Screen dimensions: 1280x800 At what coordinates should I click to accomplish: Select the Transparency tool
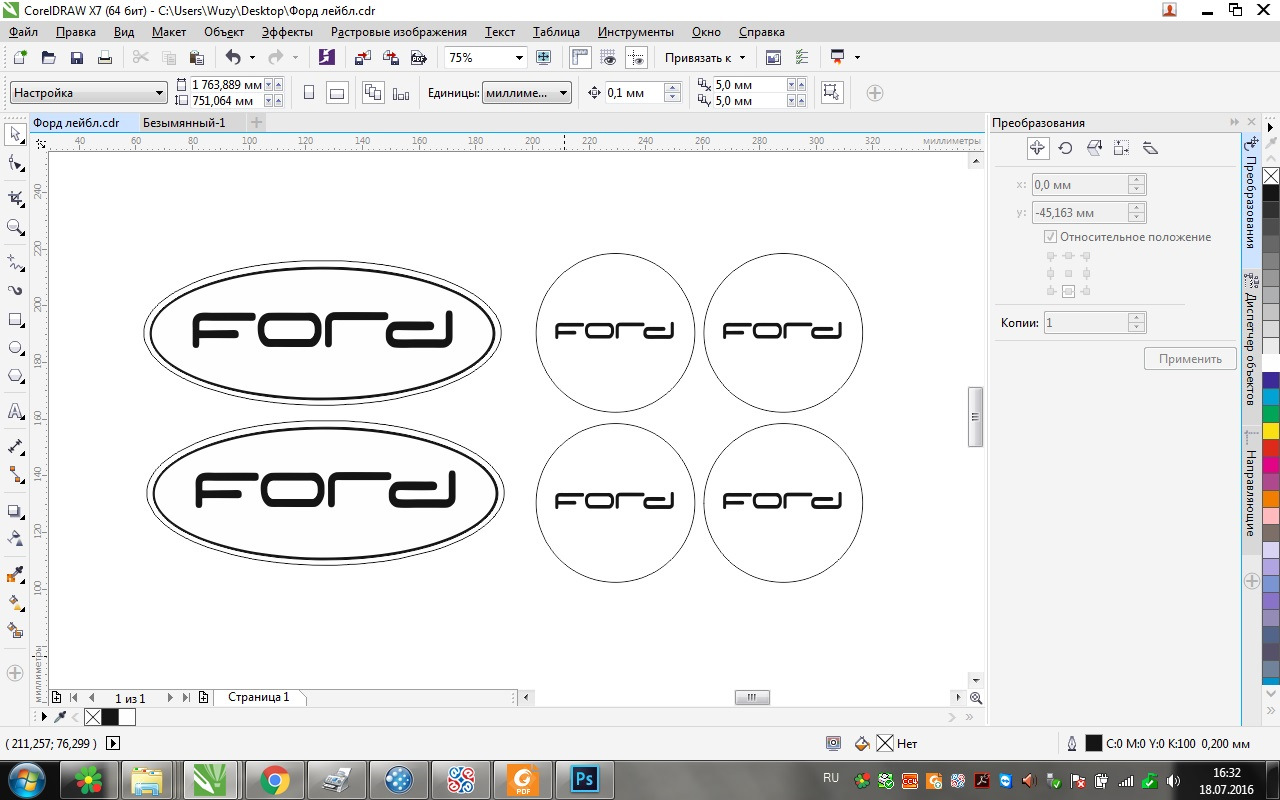pyautogui.click(x=15, y=539)
